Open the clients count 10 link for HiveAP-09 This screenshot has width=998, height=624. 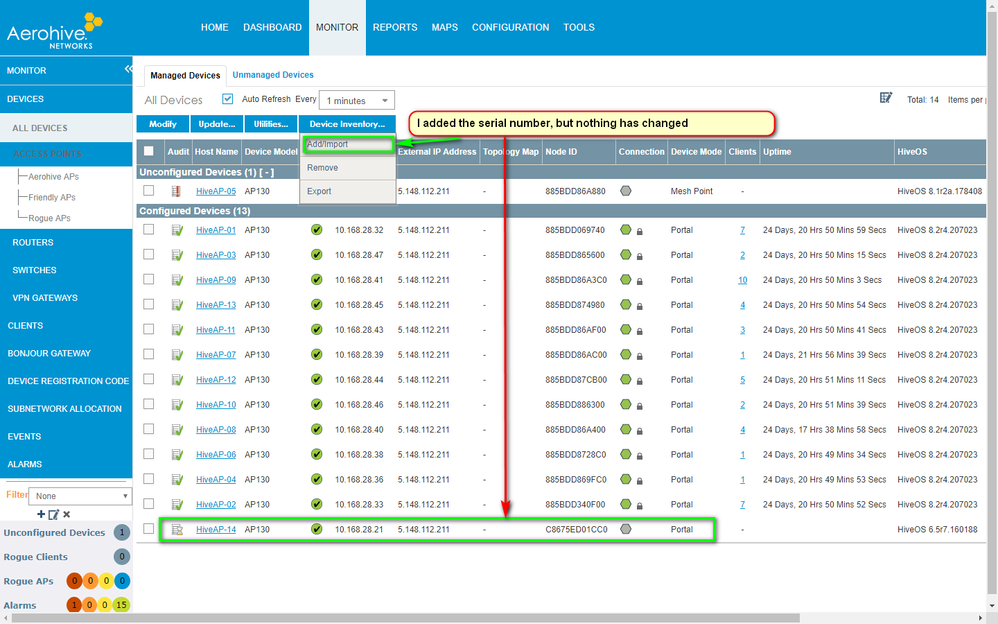[742, 280]
